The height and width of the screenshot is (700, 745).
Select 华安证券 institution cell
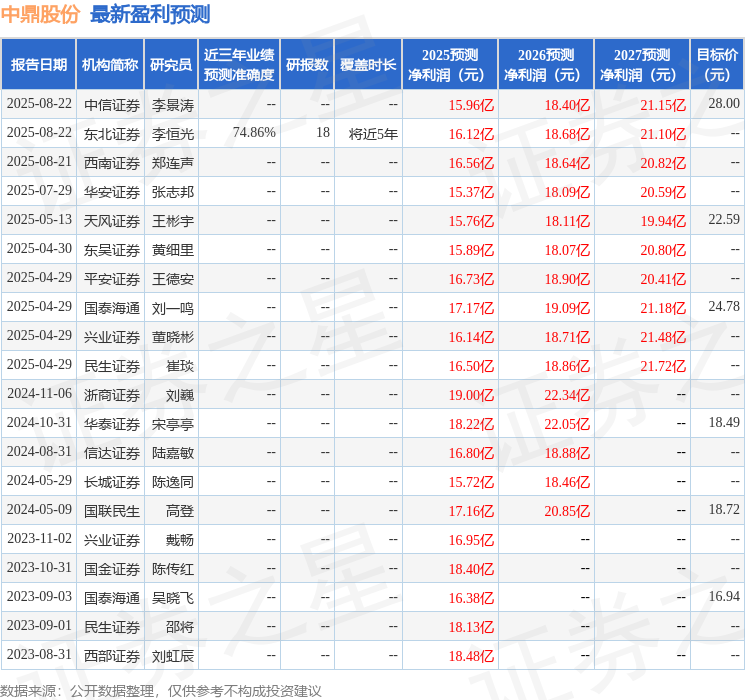(112, 192)
